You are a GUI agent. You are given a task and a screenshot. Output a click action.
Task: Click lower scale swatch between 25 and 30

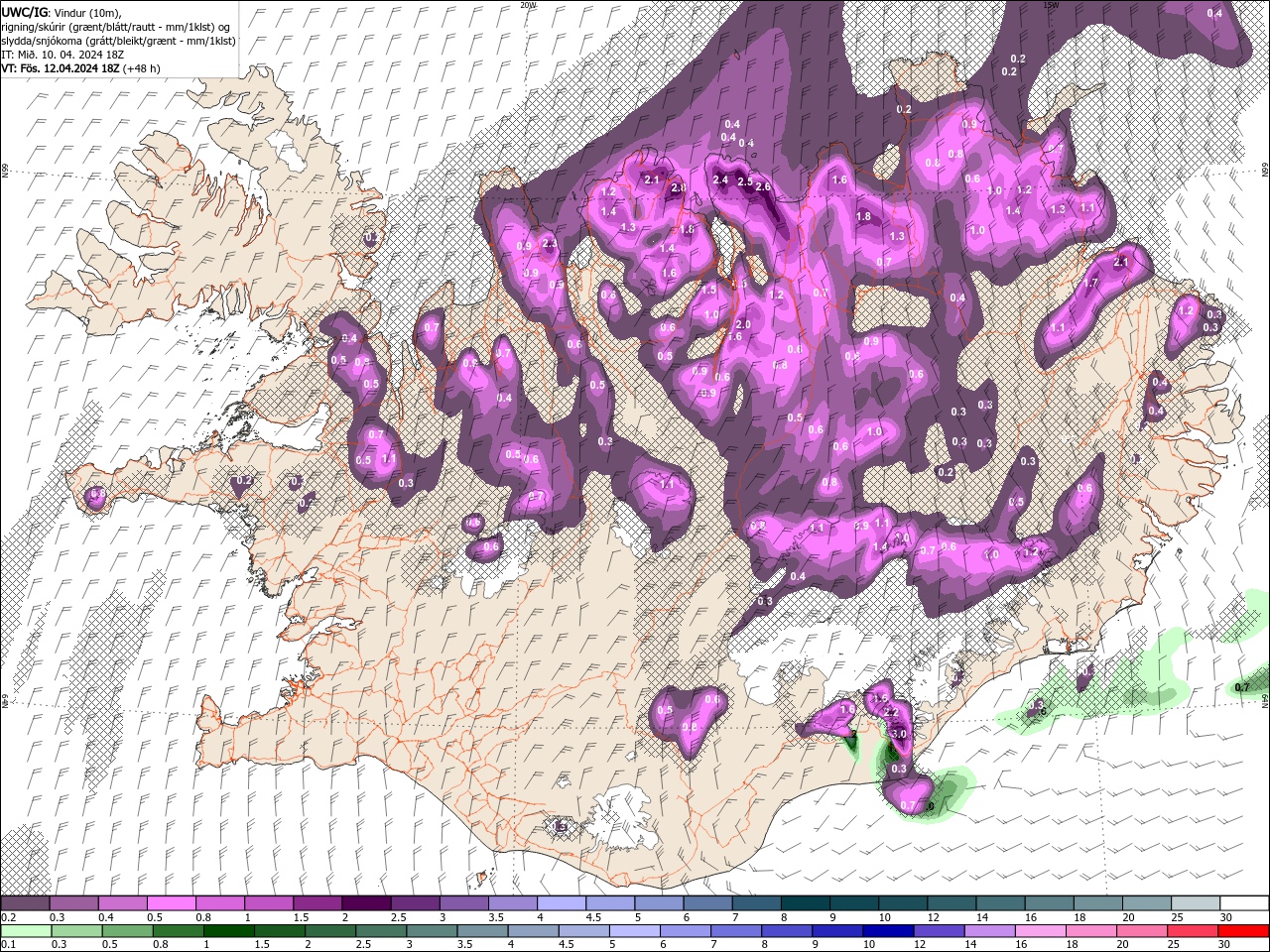tap(1194, 931)
